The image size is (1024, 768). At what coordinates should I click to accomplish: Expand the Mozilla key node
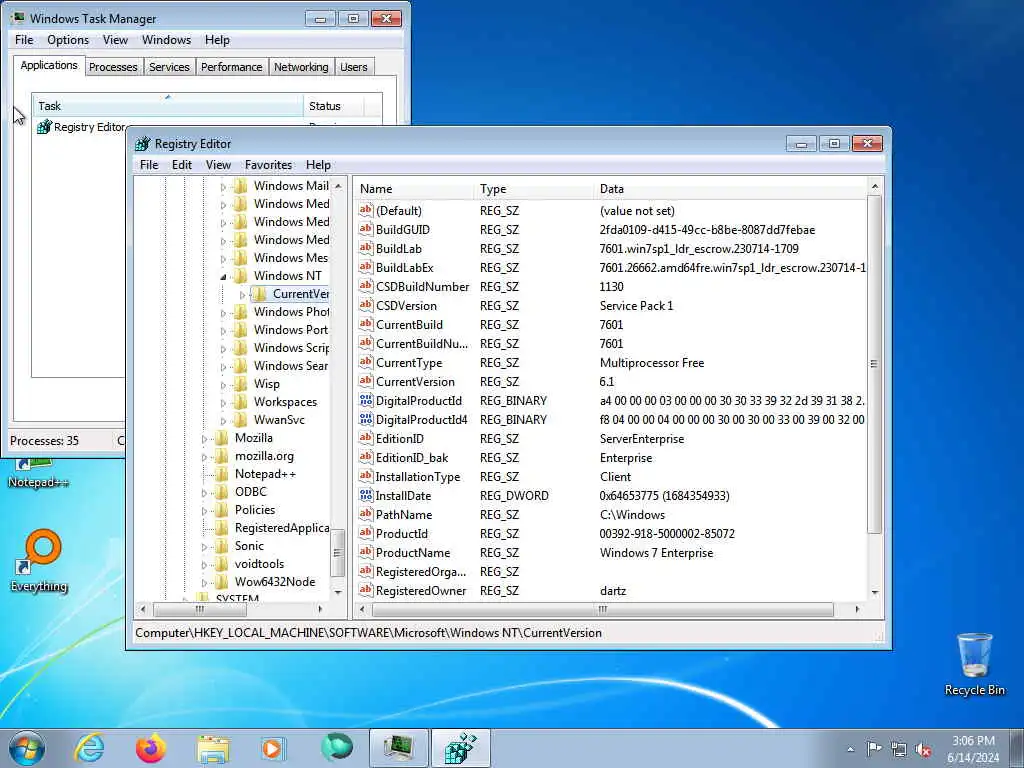click(x=204, y=438)
